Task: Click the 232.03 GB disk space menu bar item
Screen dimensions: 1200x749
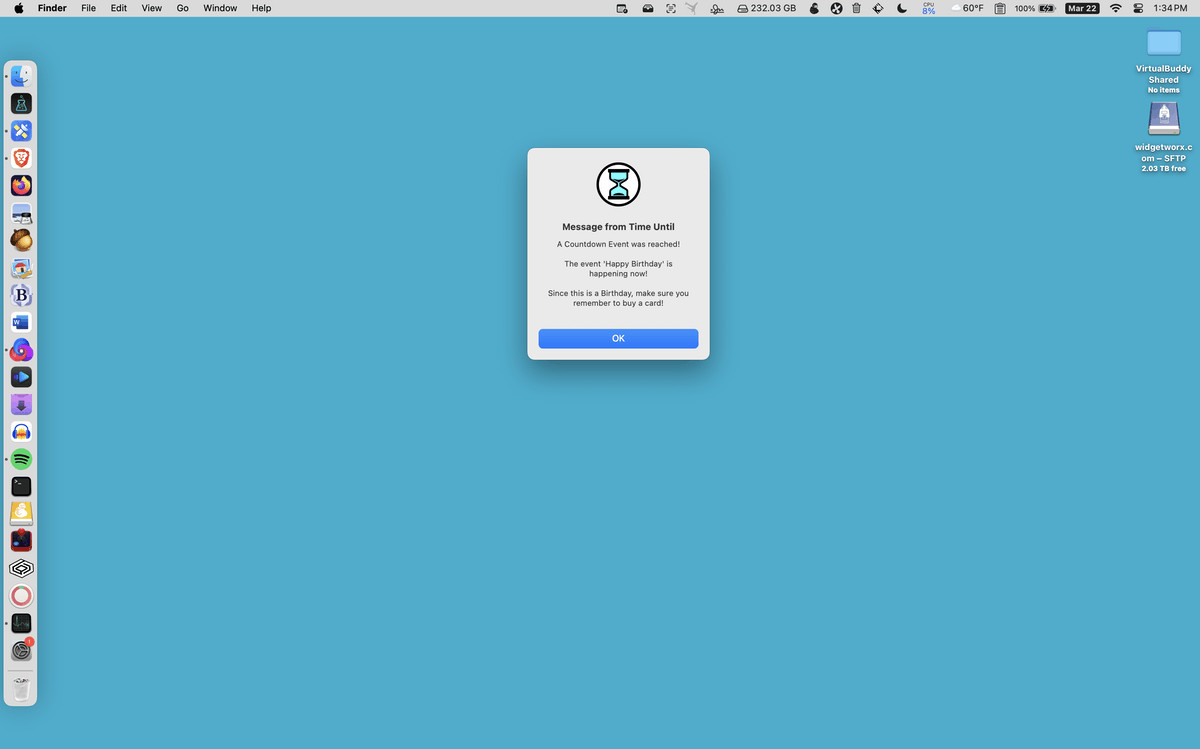Action: click(766, 8)
